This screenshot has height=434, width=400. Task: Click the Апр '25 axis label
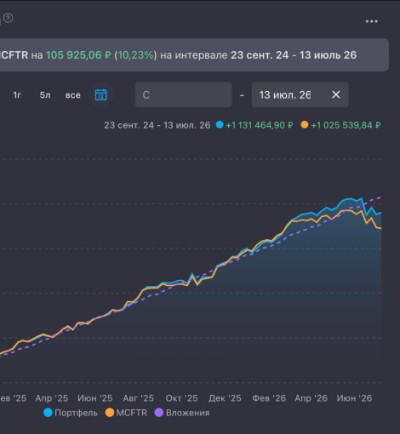pos(52,398)
